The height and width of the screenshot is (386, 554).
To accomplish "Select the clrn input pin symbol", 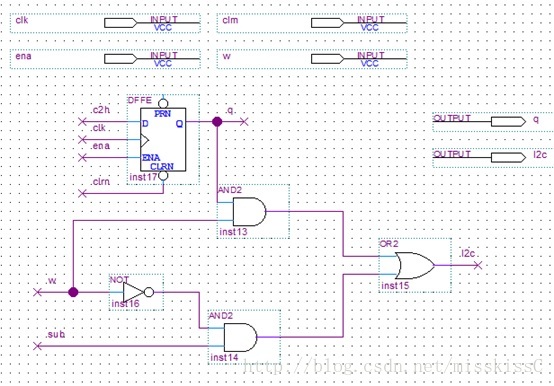I will click(x=328, y=23).
